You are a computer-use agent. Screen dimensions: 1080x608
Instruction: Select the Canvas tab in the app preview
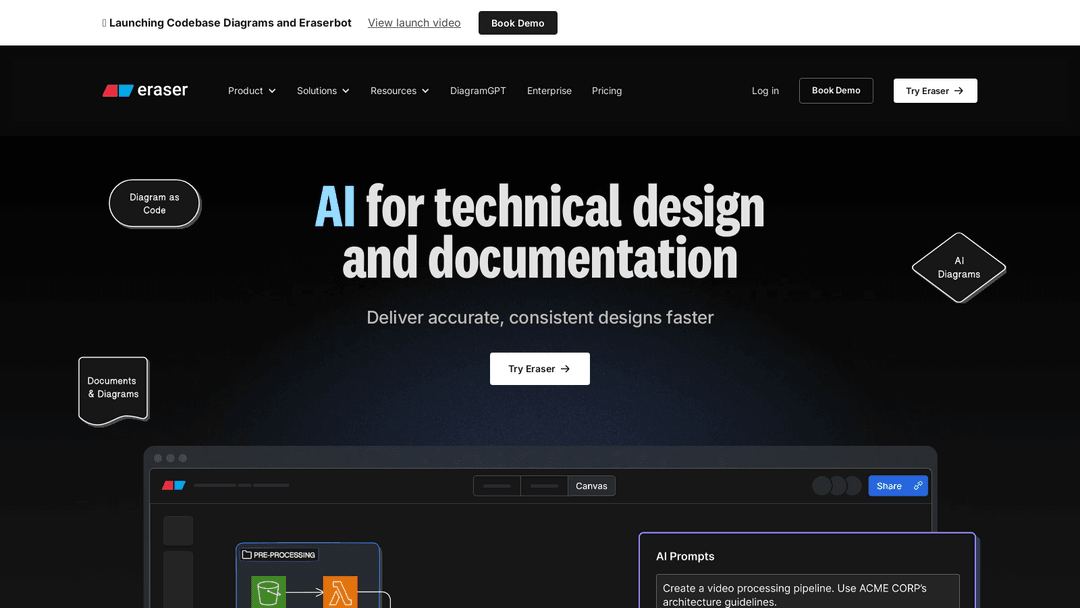[x=591, y=485]
